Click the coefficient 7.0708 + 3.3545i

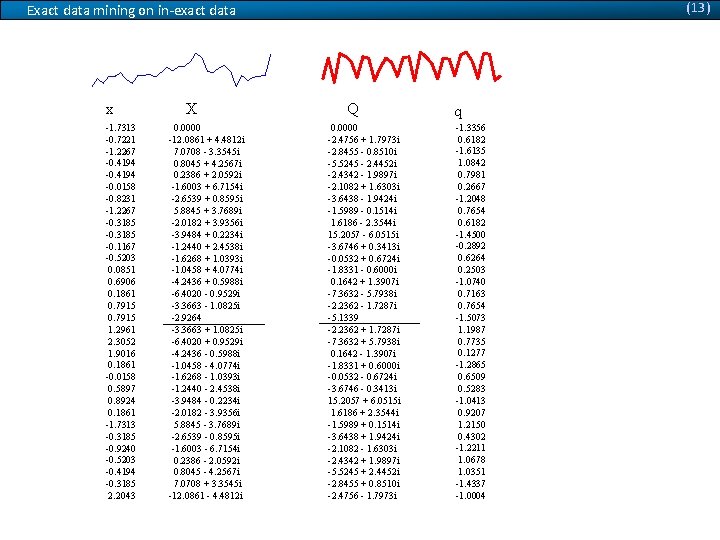tap(208, 484)
